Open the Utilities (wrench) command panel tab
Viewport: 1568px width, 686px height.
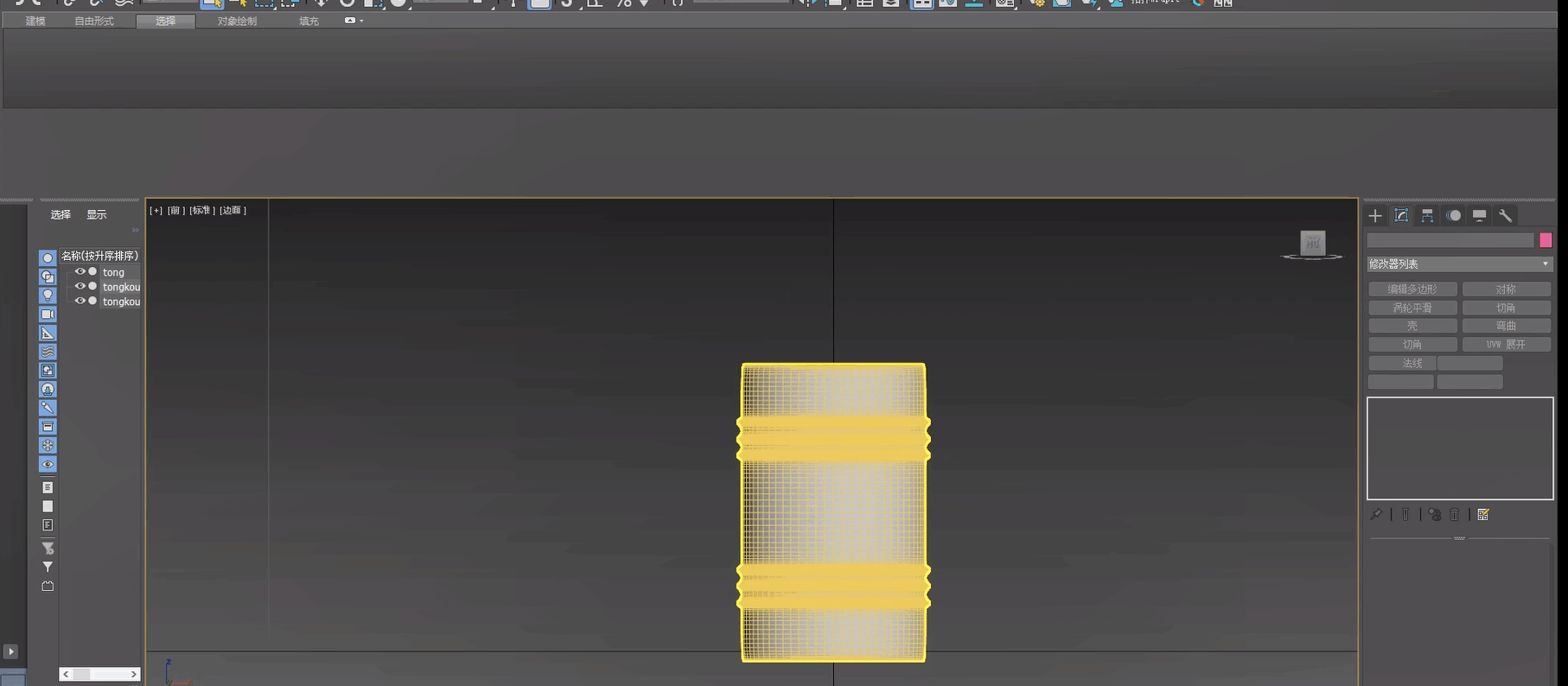pyautogui.click(x=1506, y=216)
